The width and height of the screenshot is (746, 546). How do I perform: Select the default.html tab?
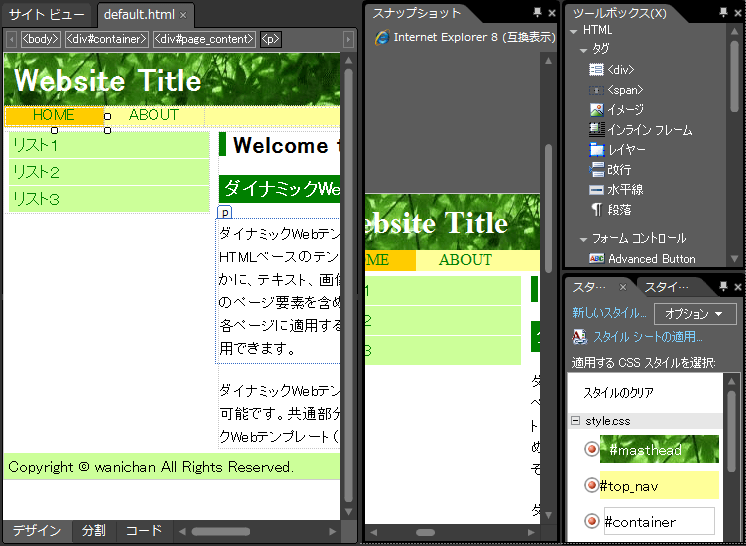(x=139, y=15)
